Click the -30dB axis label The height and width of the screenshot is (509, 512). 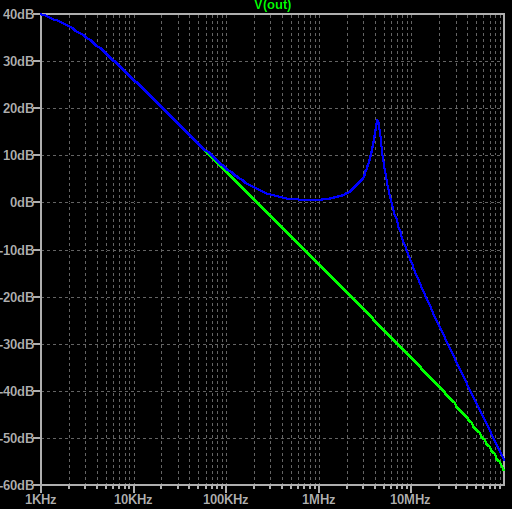click(17, 344)
